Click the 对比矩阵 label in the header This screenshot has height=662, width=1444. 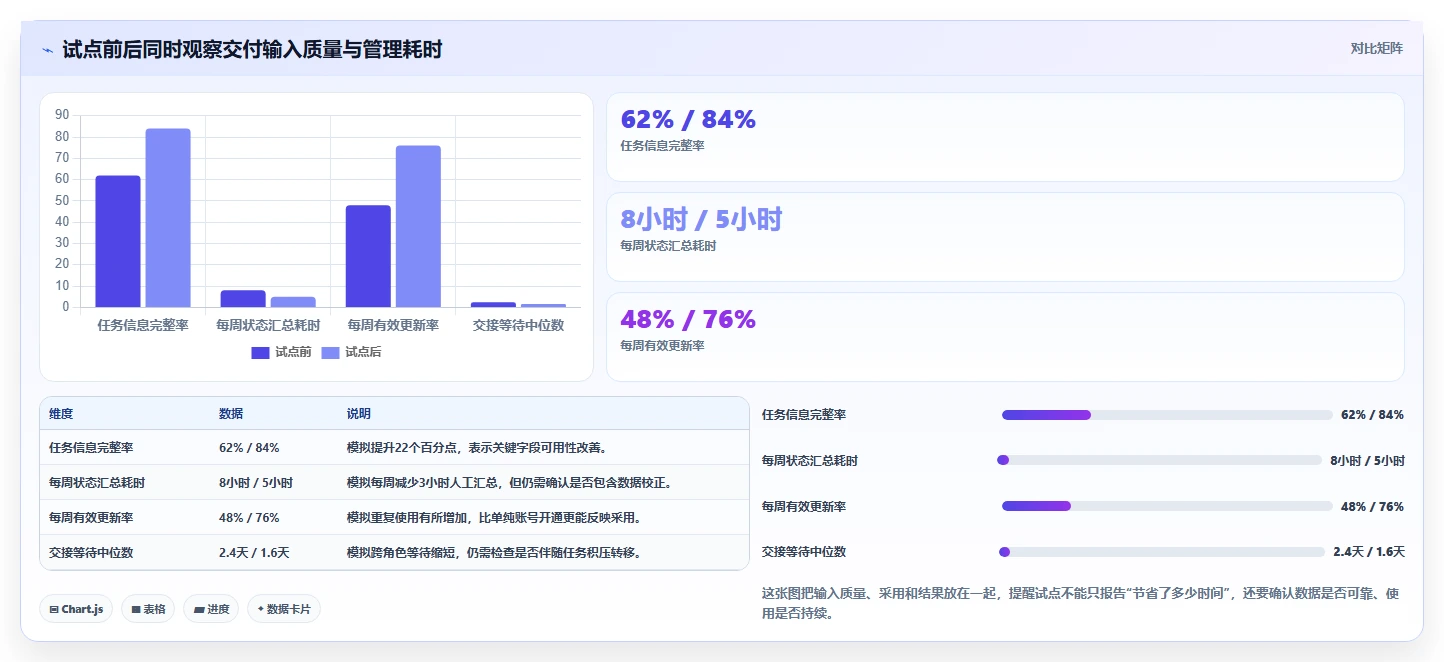point(1376,49)
